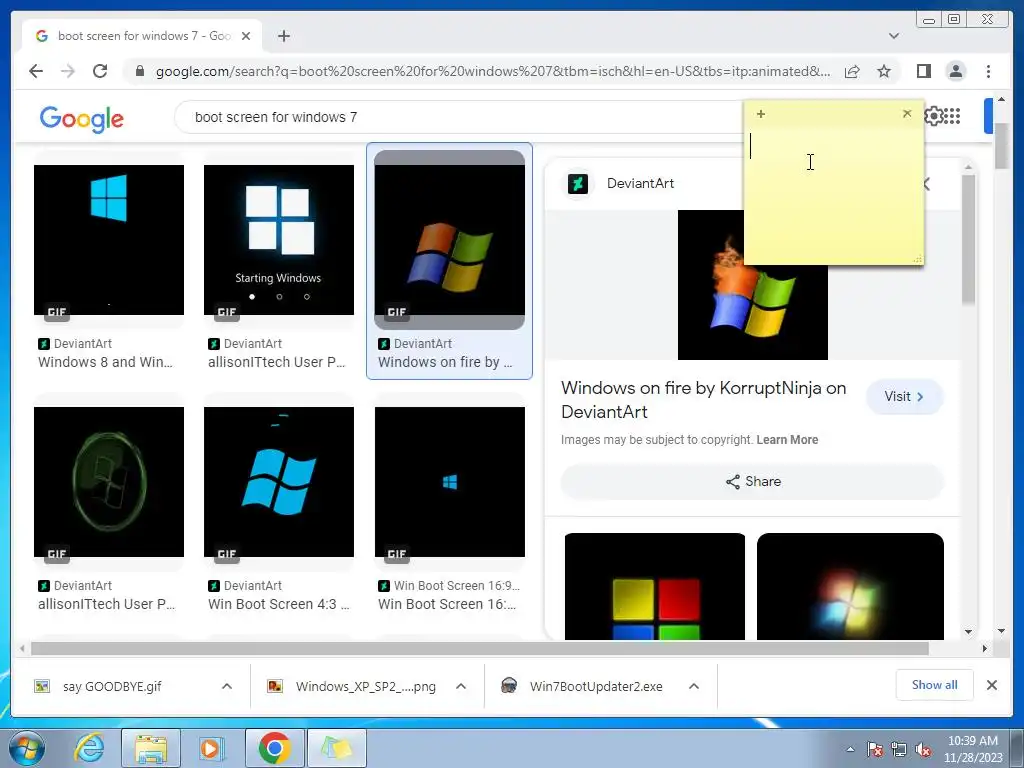Open Windows Media Player from taskbar
Image resolution: width=1024 pixels, height=768 pixels.
click(212, 748)
